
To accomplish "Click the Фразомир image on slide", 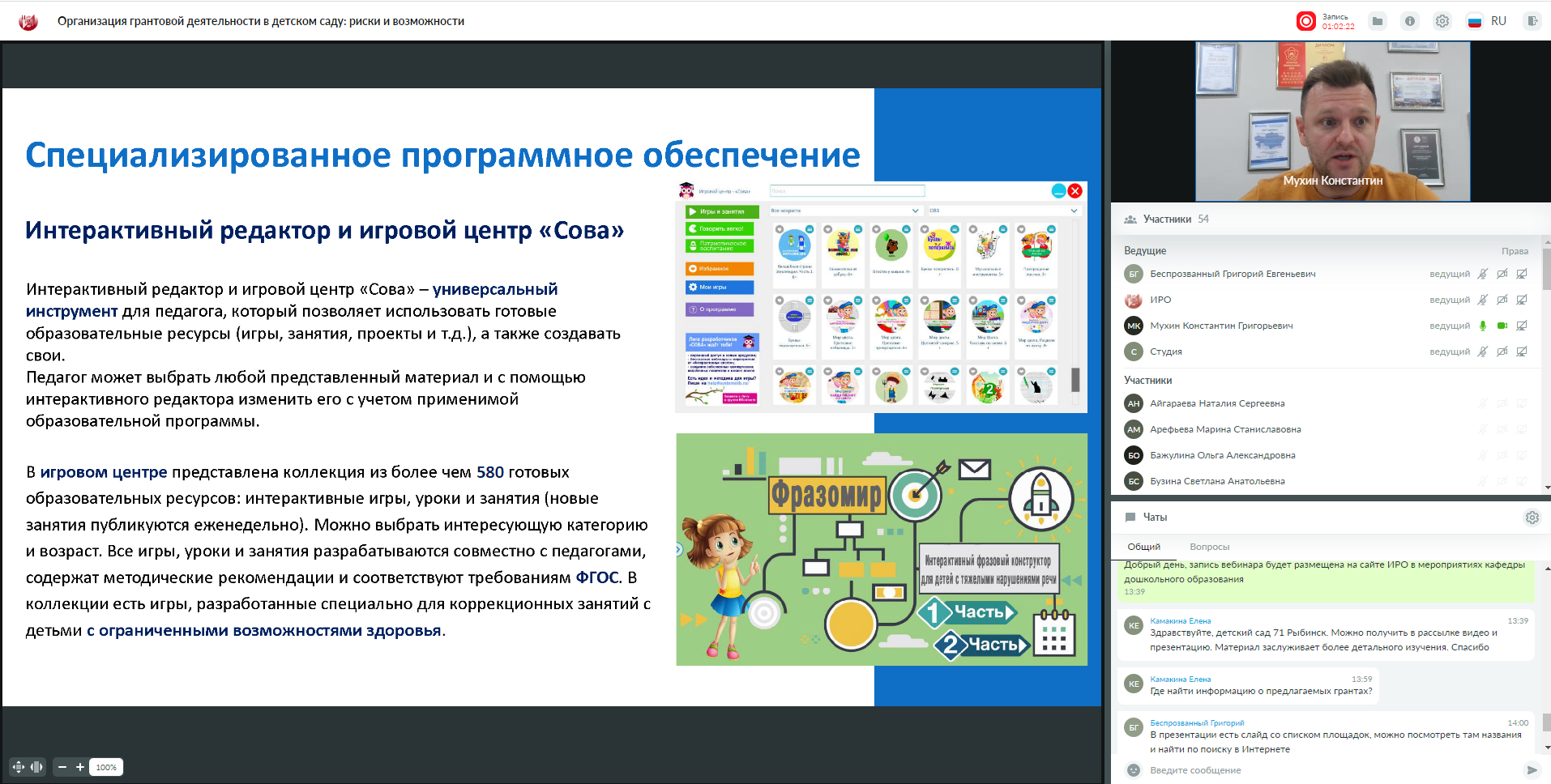I will 882,549.
